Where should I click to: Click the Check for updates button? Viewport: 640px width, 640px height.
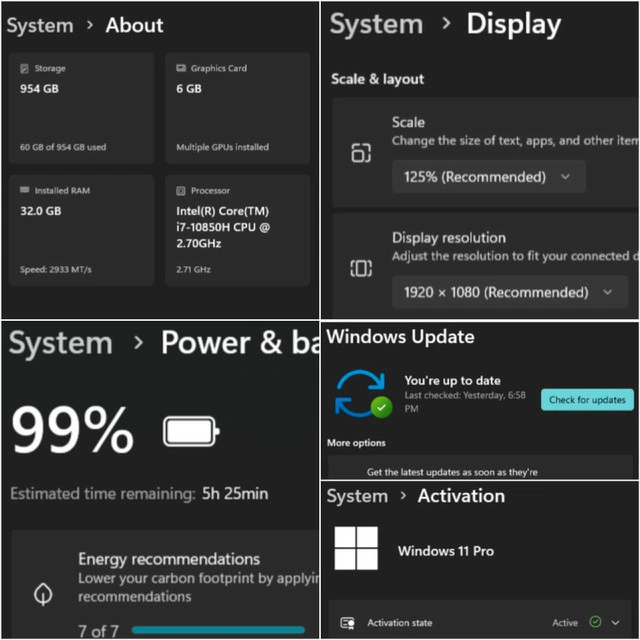click(587, 400)
